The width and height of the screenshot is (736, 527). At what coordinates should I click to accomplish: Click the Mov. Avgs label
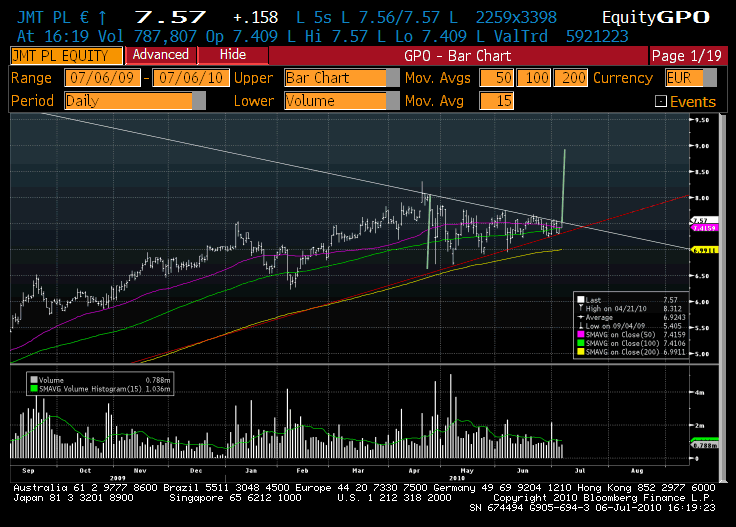tap(437, 78)
